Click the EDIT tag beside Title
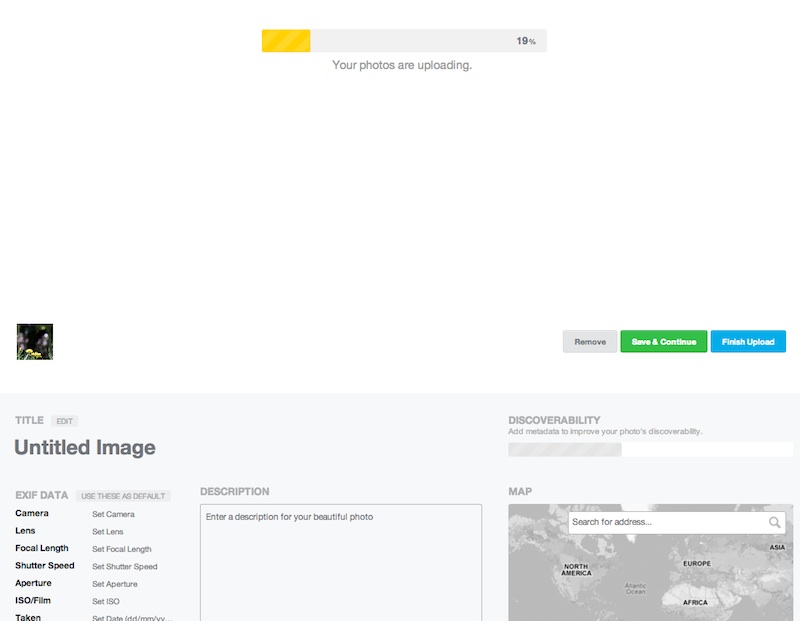The height and width of the screenshot is (621, 800). (x=64, y=421)
